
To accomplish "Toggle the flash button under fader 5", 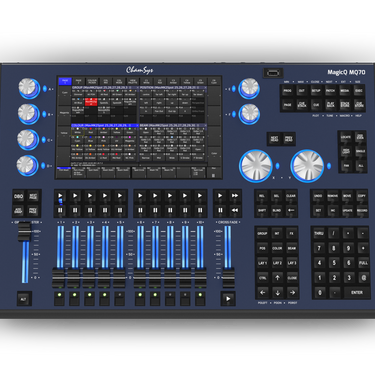I will [120, 298].
